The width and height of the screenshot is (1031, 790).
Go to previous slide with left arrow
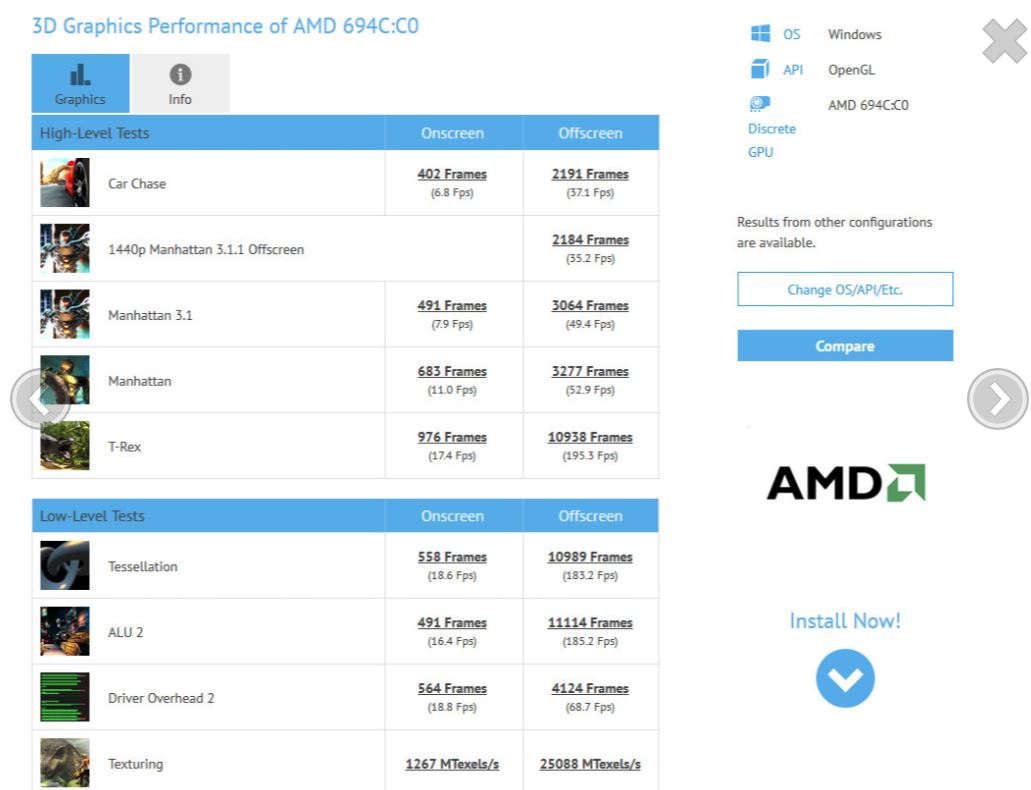click(38, 399)
